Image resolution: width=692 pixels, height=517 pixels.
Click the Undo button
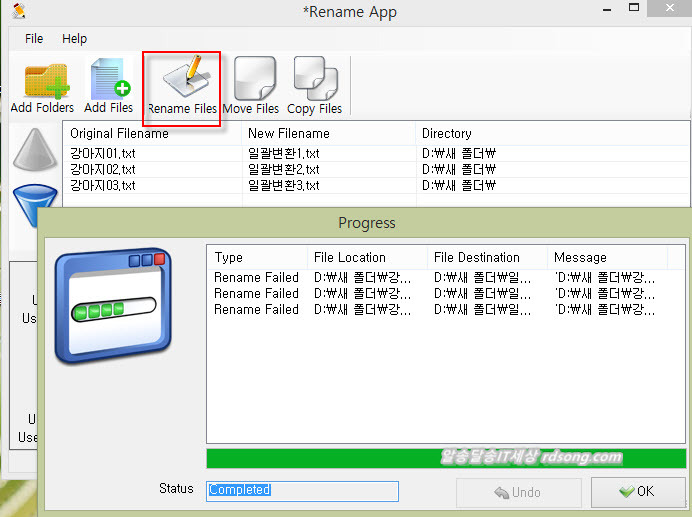point(517,492)
